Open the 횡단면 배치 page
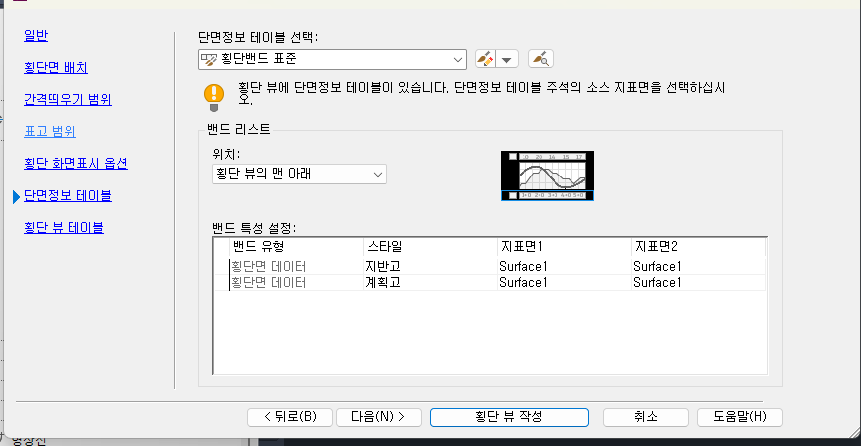The height and width of the screenshot is (446, 861). [56, 68]
